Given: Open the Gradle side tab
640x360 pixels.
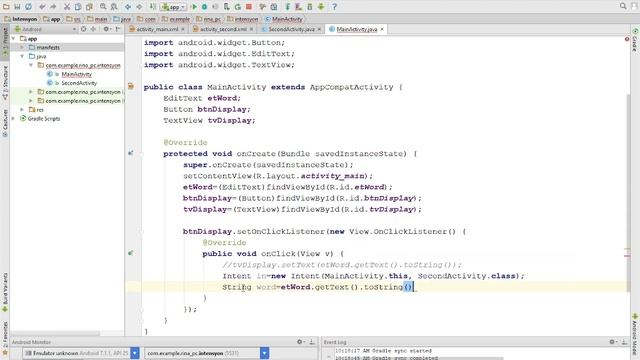Looking at the screenshot, I should [x=635, y=40].
